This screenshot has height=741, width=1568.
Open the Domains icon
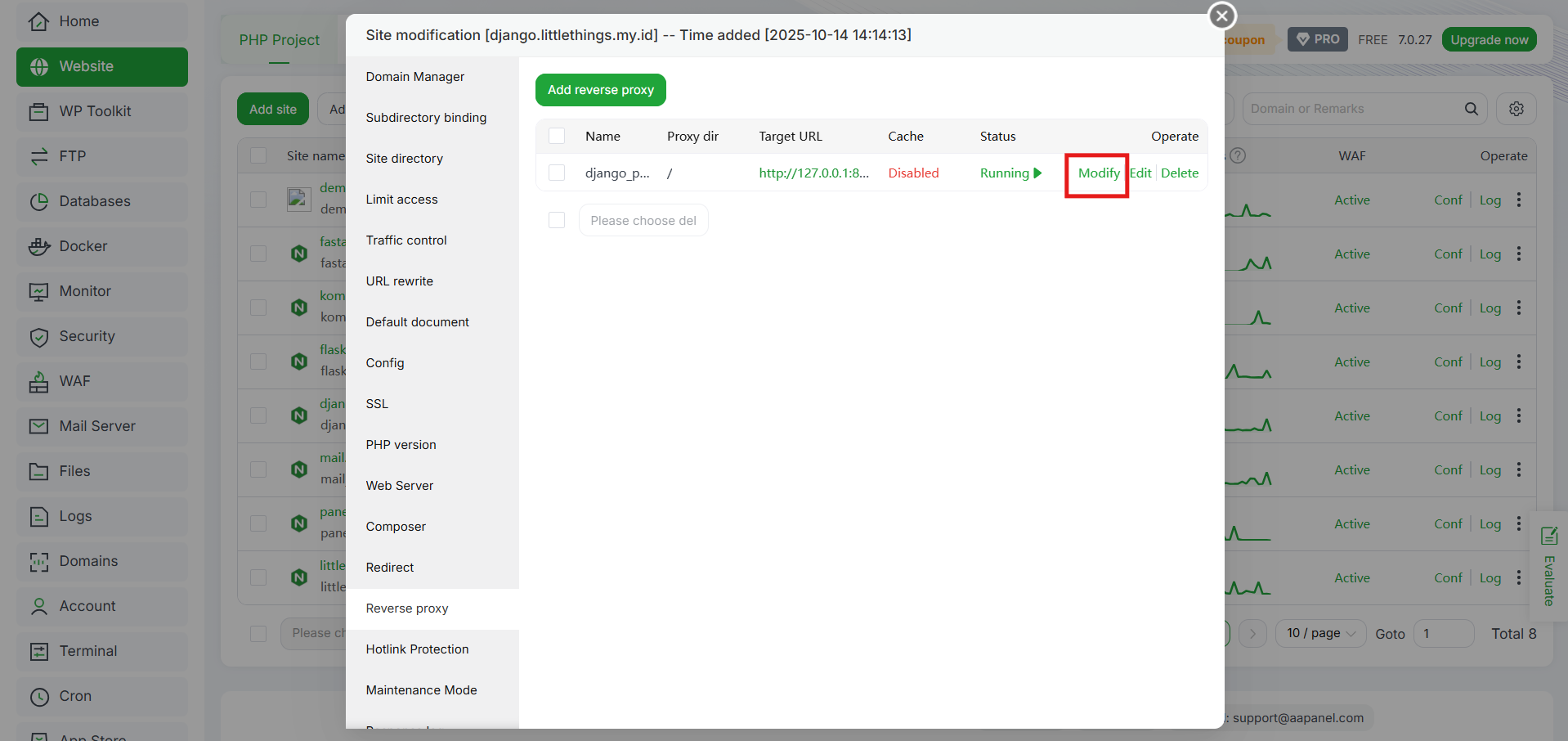pyautogui.click(x=38, y=561)
